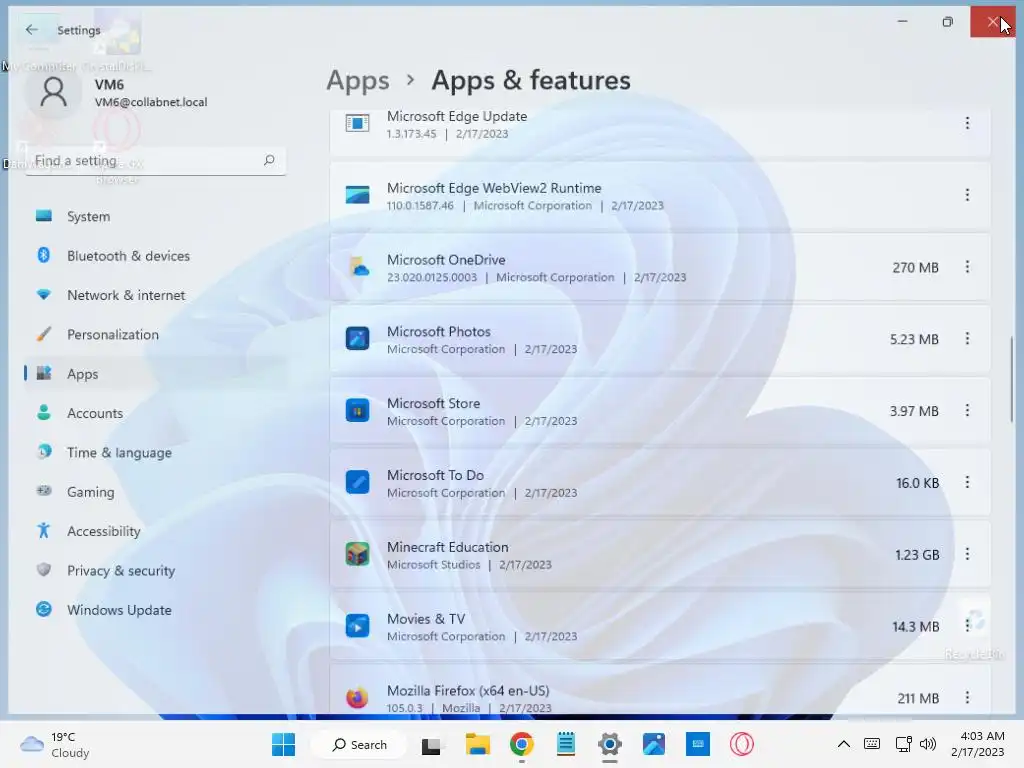Open the clock showing 4:03 AM
This screenshot has width=1024, height=768.
(978, 744)
